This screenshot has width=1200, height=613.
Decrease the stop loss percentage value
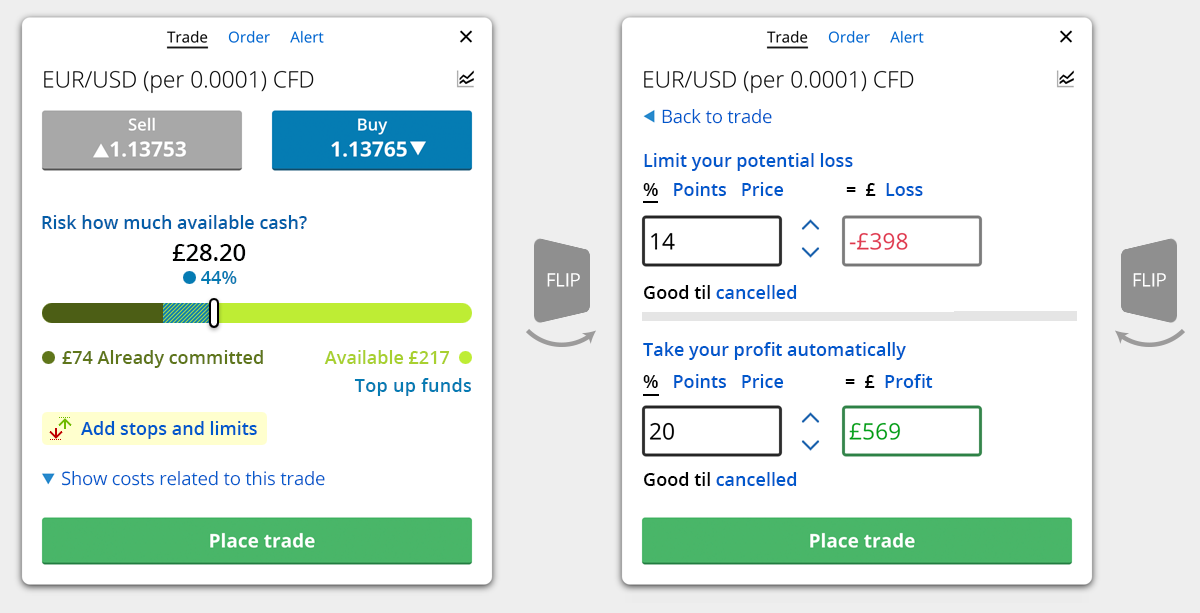coord(811,252)
